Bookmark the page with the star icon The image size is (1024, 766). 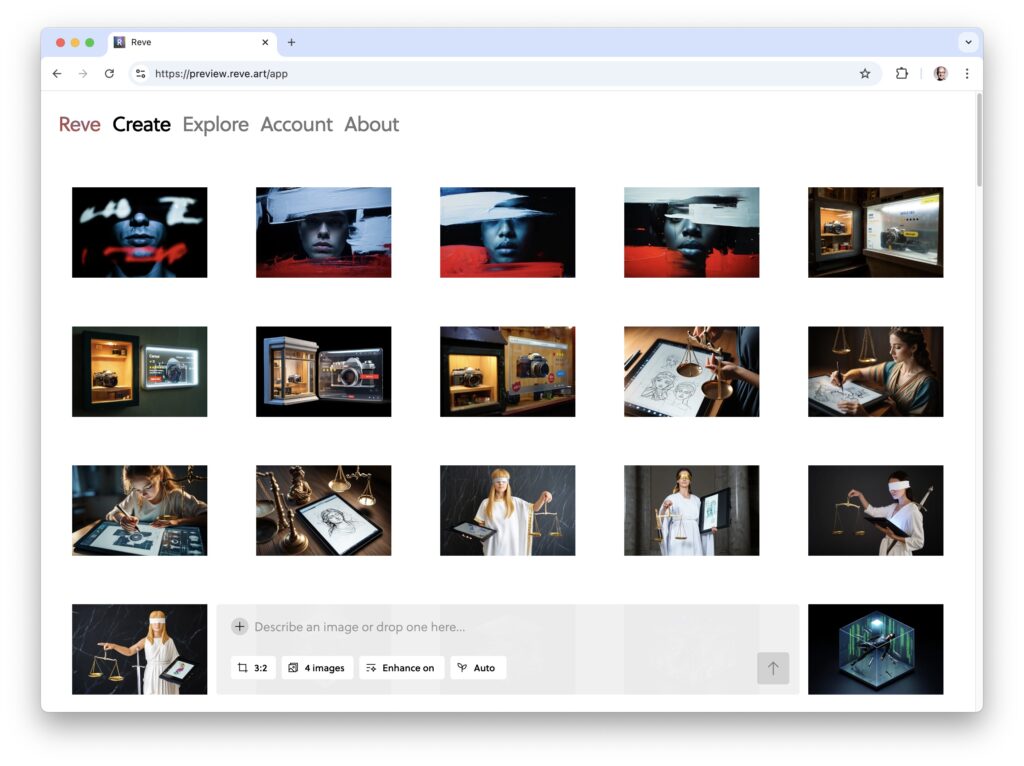[x=865, y=73]
